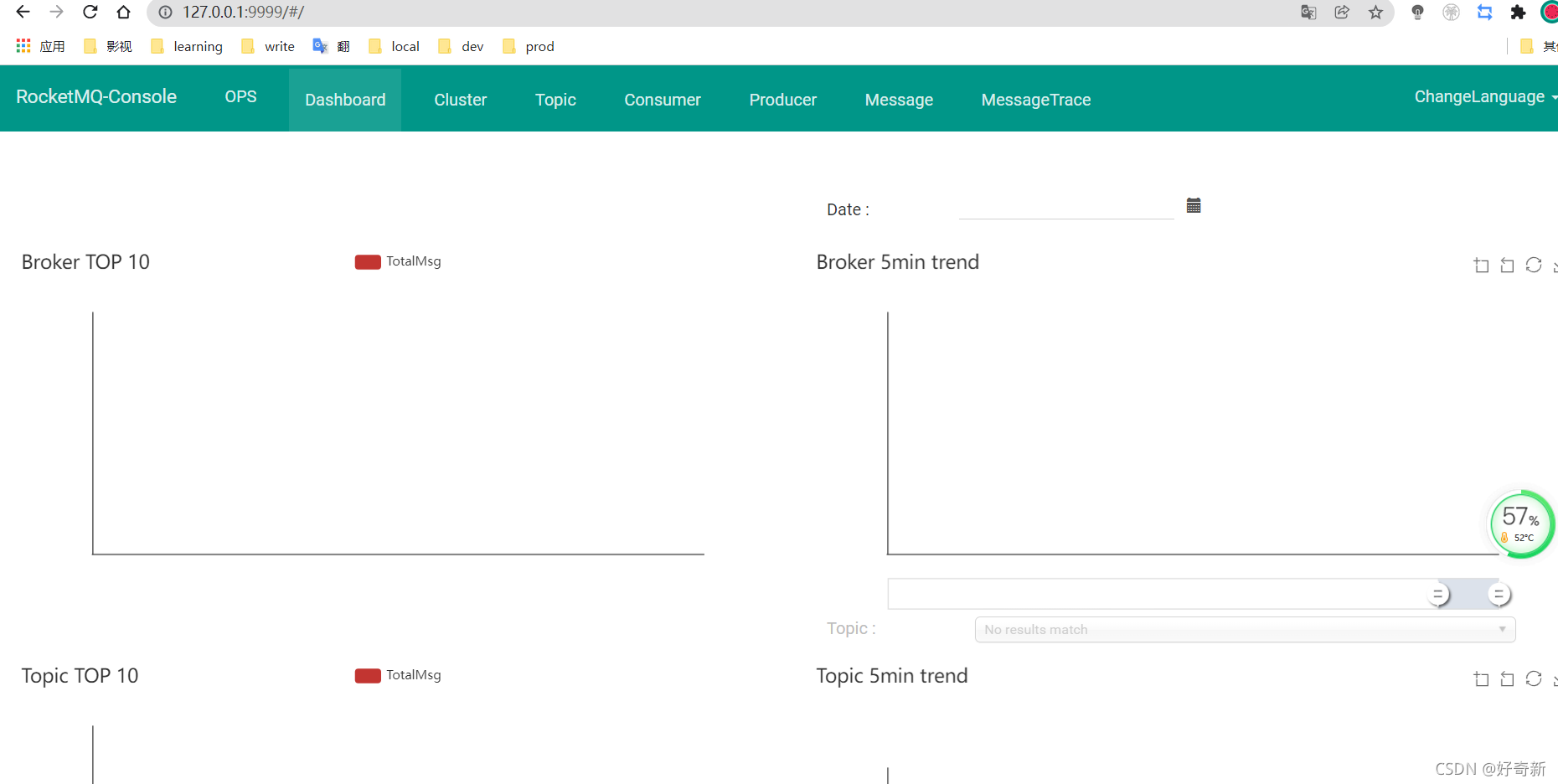Open the Cluster tab
This screenshot has width=1558, height=784.
(x=460, y=100)
